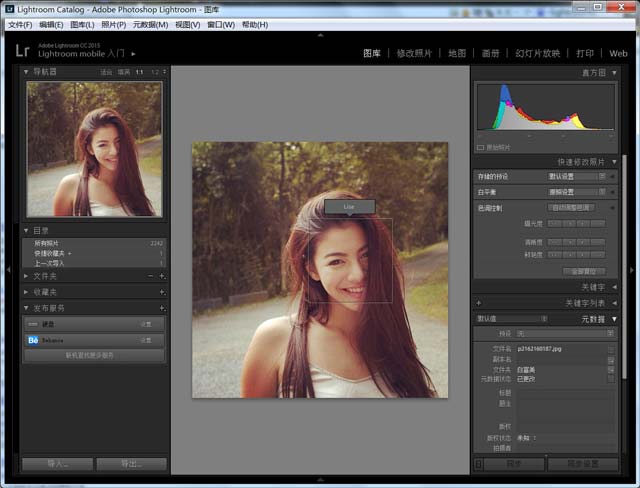Click the 同步设置 button
The width and height of the screenshot is (640, 488).
pos(582,464)
